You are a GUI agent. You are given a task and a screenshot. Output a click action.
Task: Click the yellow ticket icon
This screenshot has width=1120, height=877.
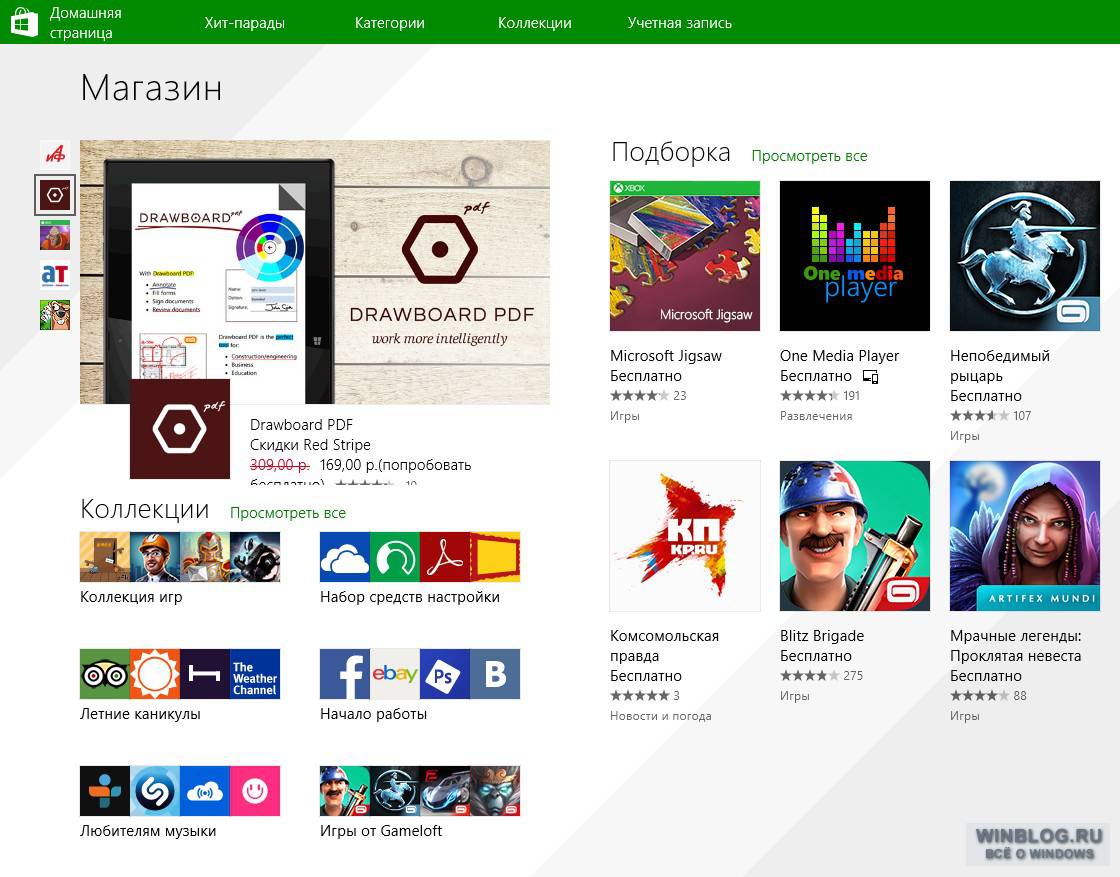495,557
